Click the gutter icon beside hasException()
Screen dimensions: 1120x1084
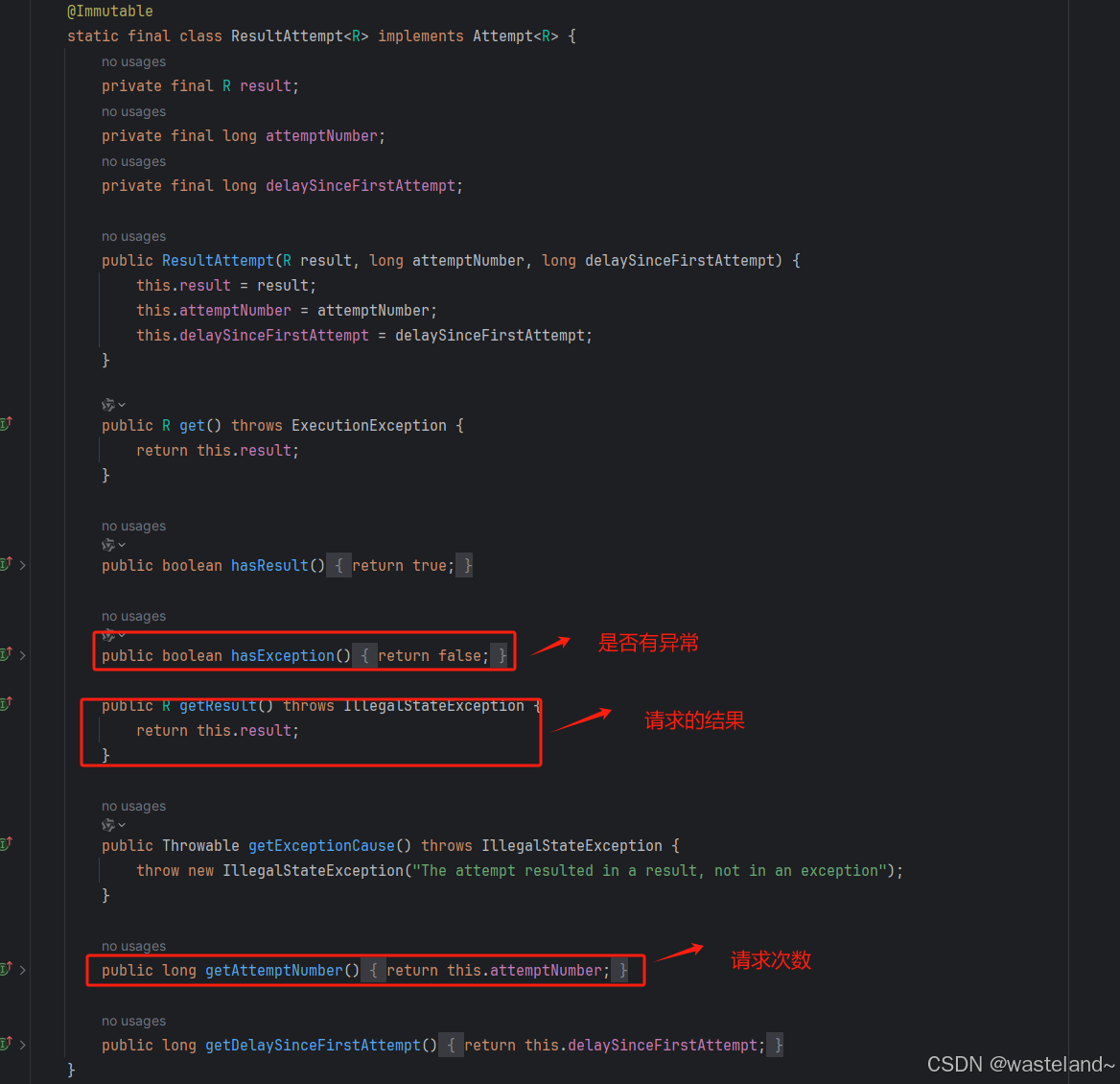click(x=5, y=653)
